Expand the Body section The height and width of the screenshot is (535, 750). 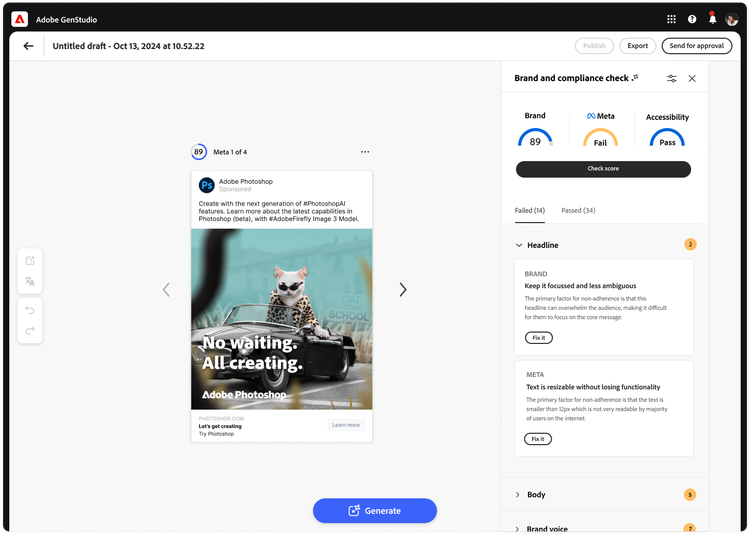pyautogui.click(x=518, y=495)
